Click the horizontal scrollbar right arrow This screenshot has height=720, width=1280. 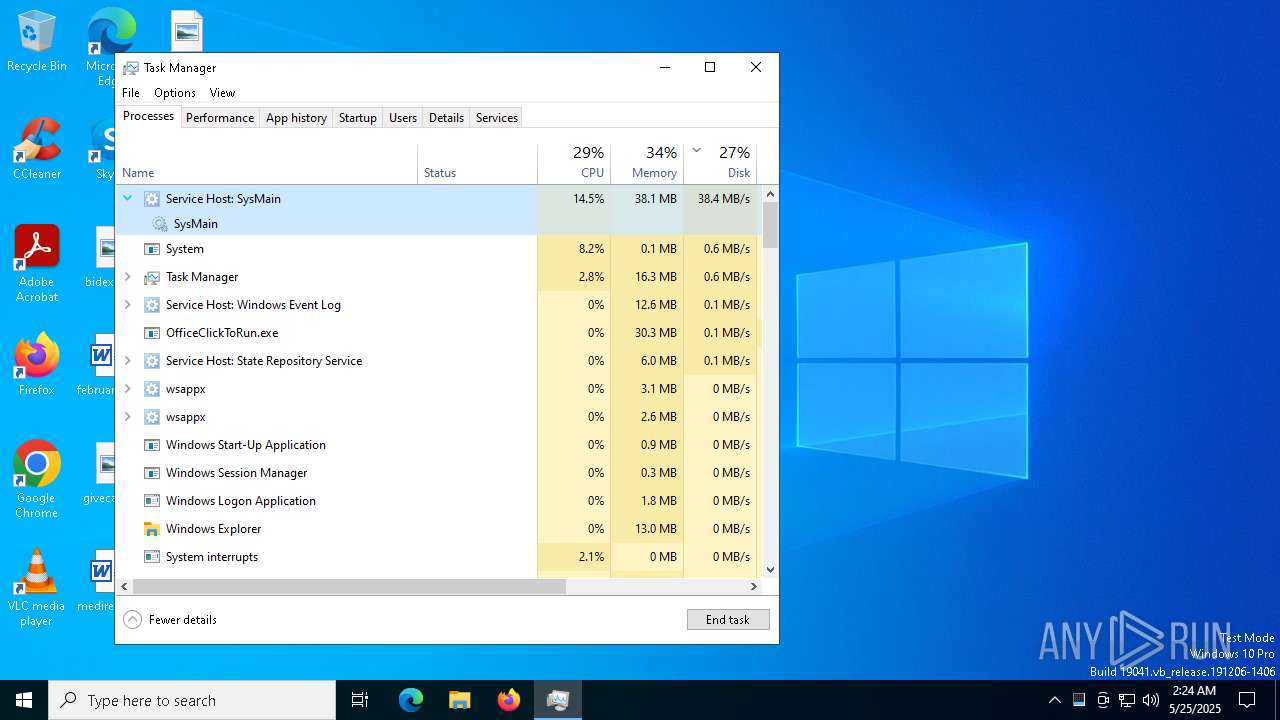point(754,587)
